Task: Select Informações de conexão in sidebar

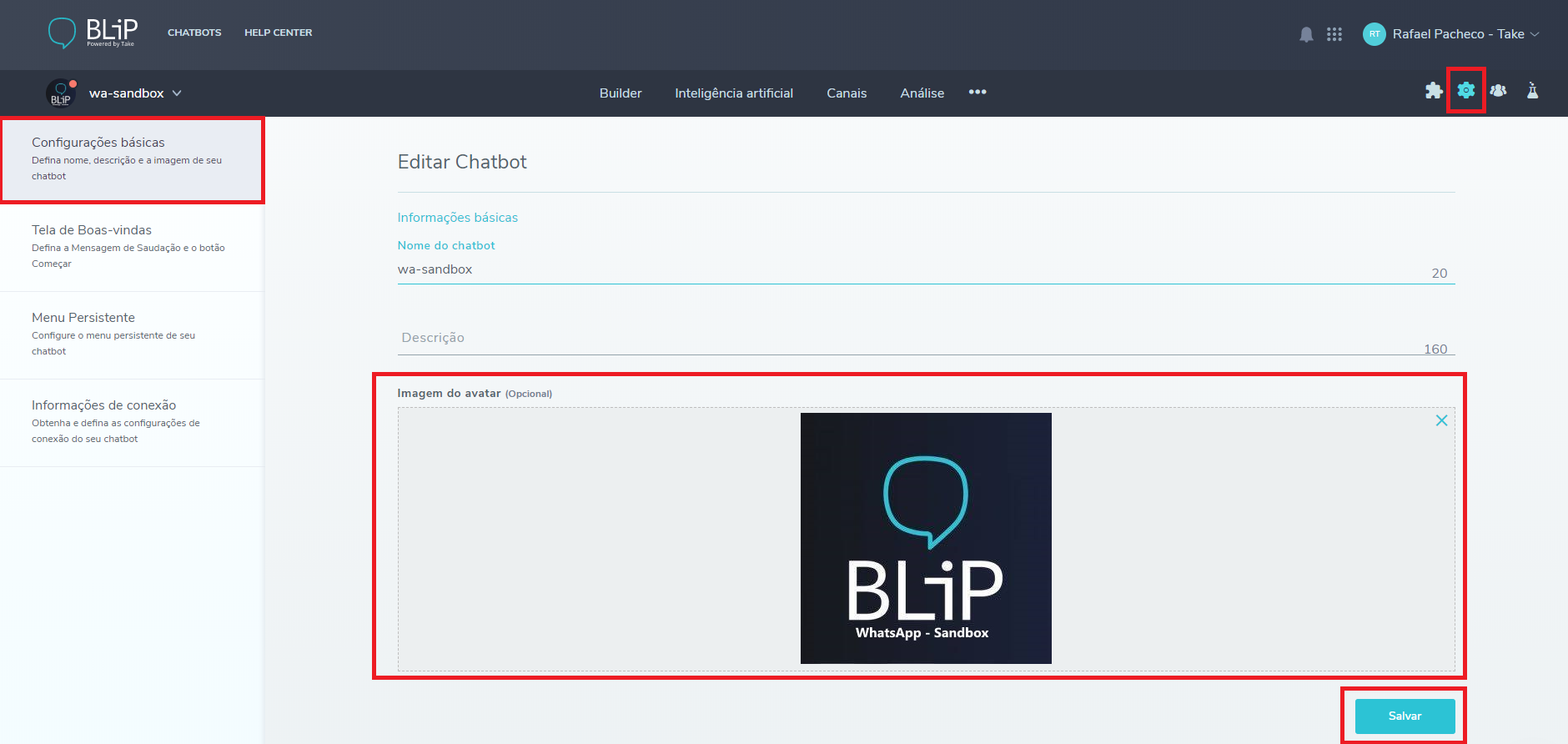Action: click(132, 423)
